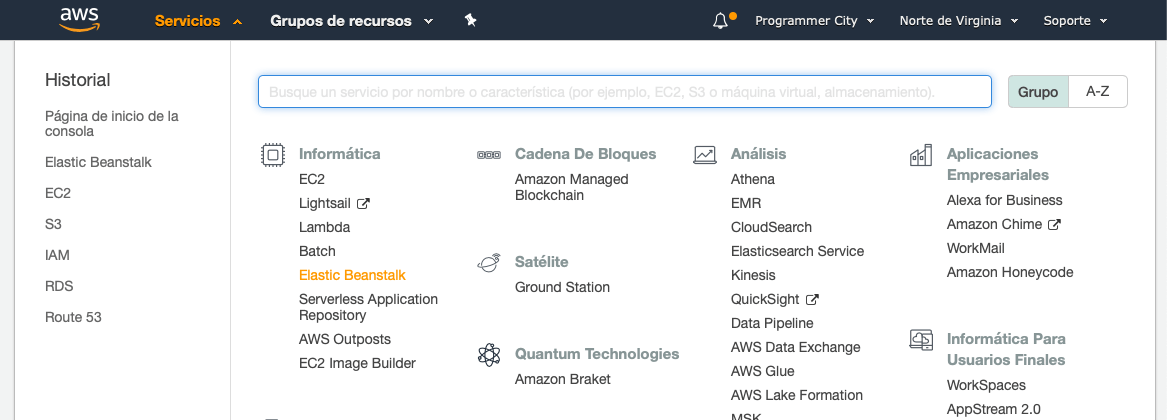The height and width of the screenshot is (420, 1167).
Task: Click the Quantum Technologies atom icon
Action: 488,354
